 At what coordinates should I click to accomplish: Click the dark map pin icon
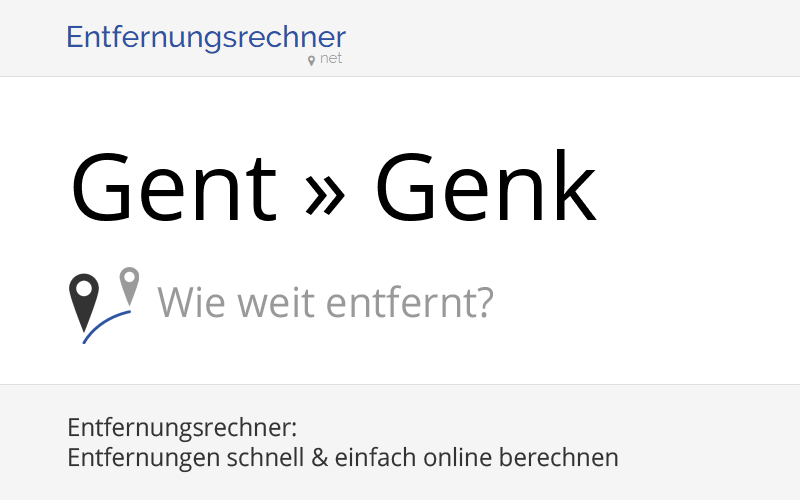84,302
